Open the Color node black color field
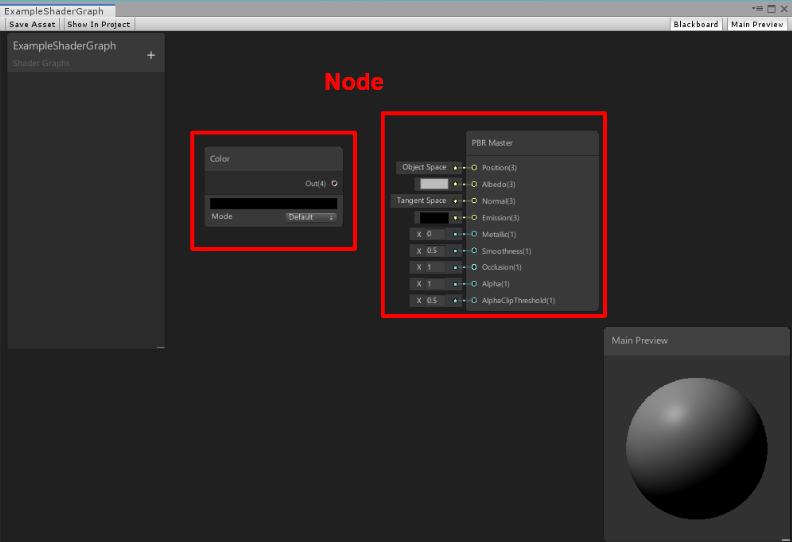This screenshot has width=792, height=542. tap(273, 203)
